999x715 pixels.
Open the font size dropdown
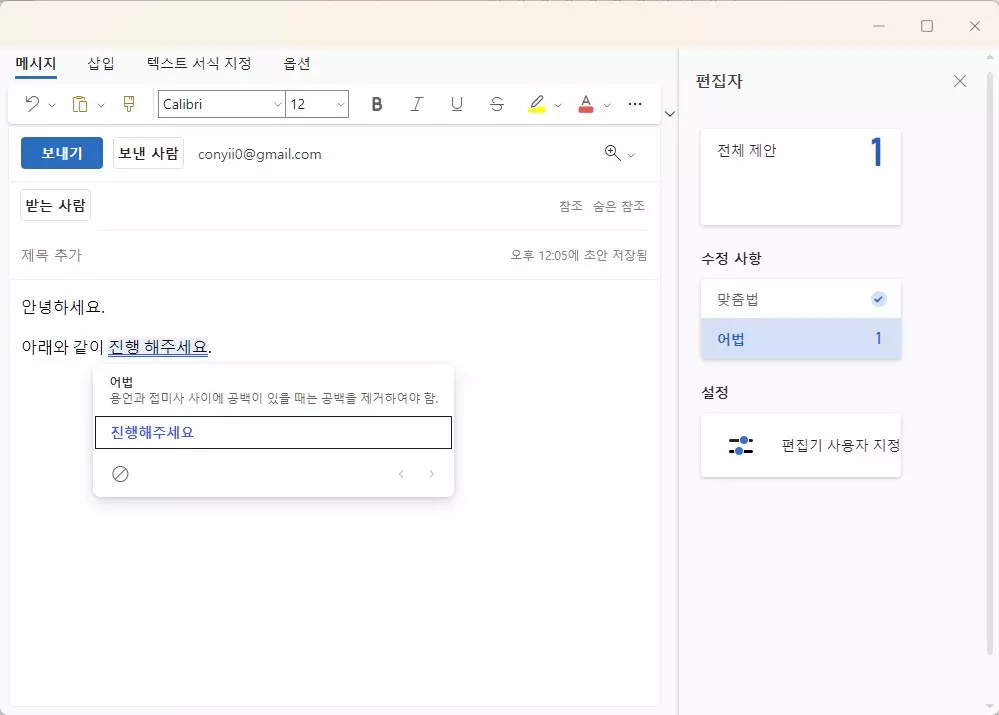click(x=317, y=103)
